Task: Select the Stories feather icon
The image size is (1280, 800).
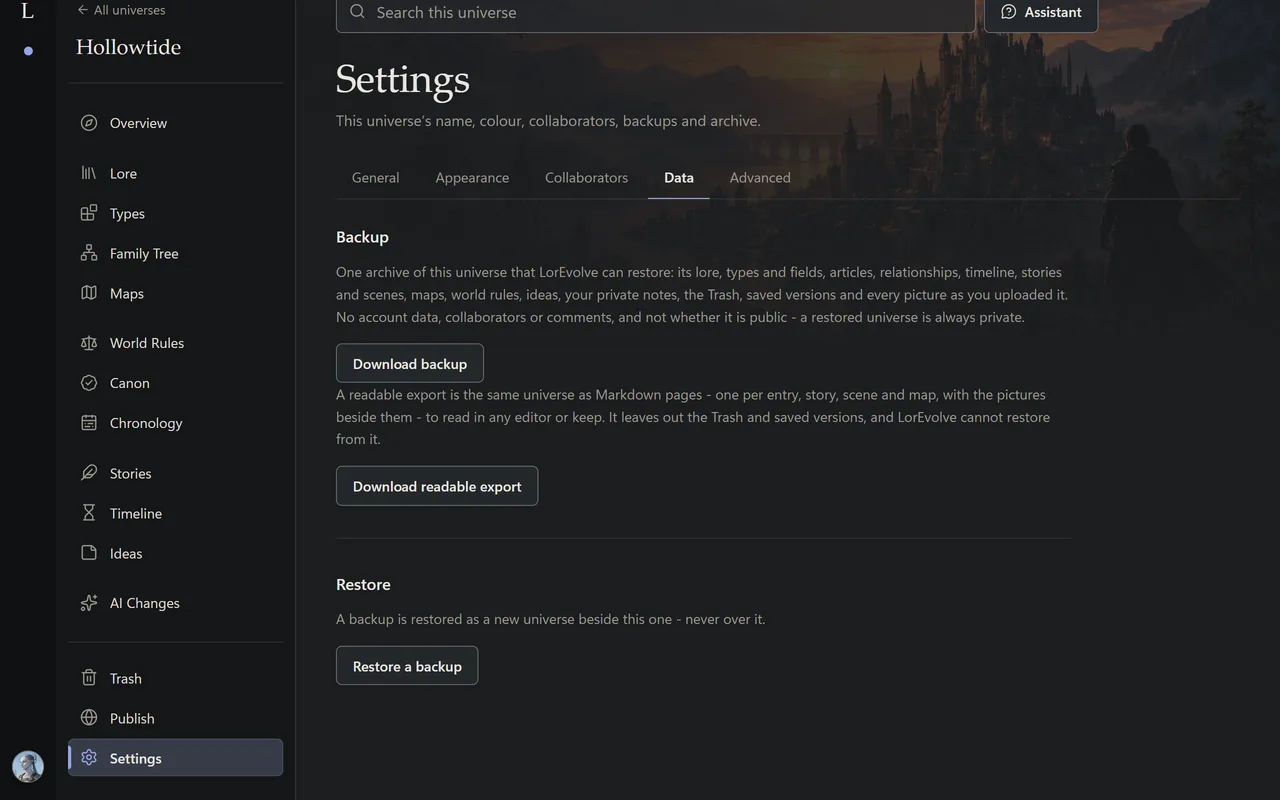Action: point(89,473)
